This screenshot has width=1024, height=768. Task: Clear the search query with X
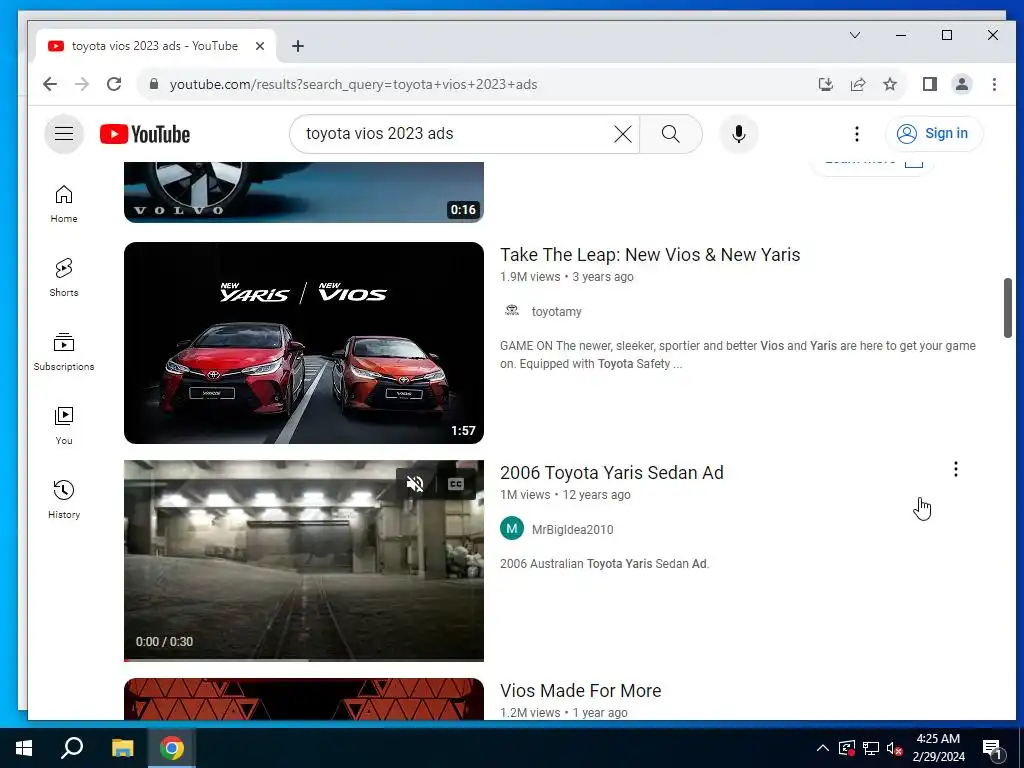(x=623, y=134)
